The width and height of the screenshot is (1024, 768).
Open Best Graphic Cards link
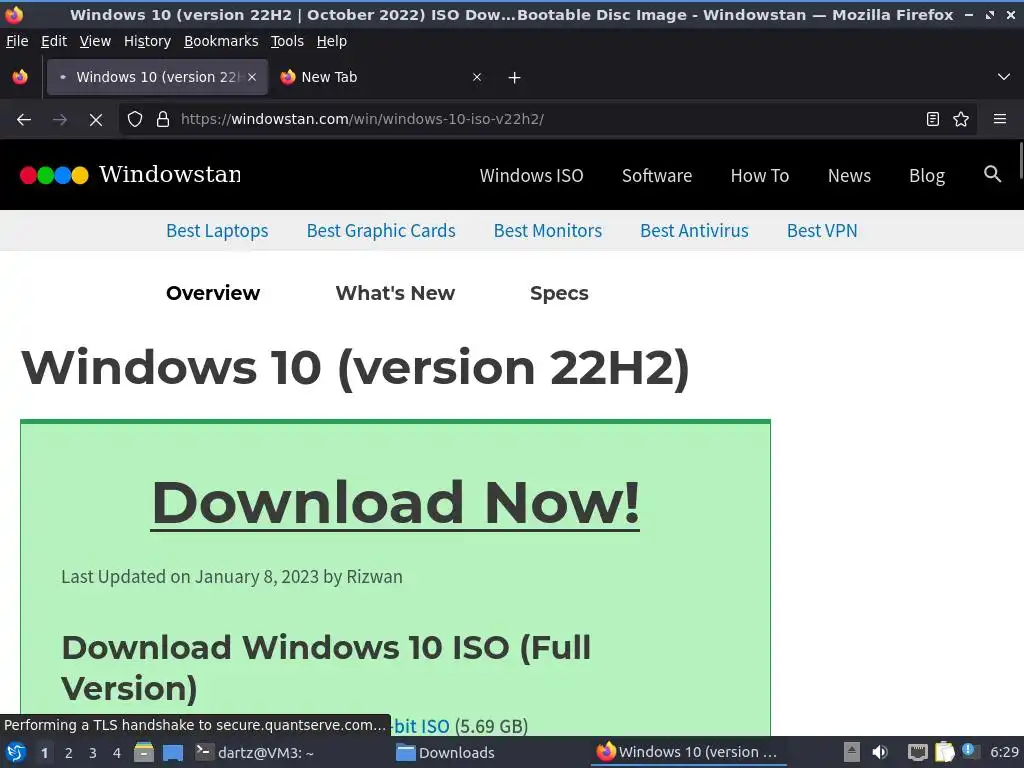click(x=381, y=231)
